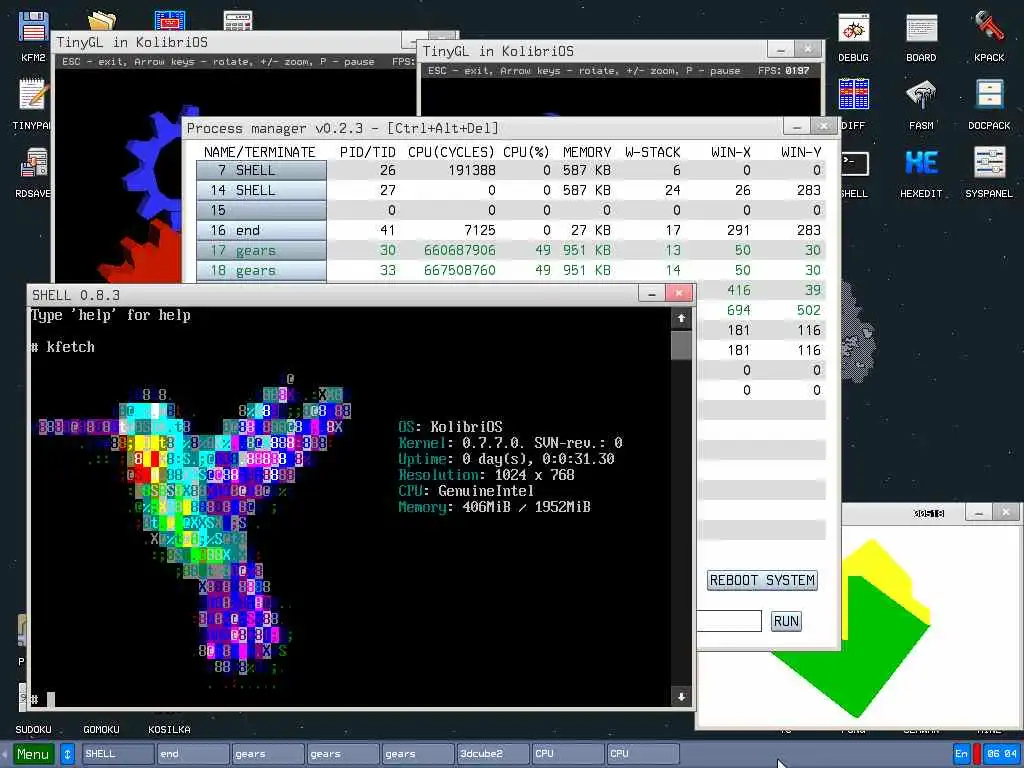This screenshot has width=1024, height=768.
Task: Open the calculator icon on the desktop
Action: tap(238, 21)
